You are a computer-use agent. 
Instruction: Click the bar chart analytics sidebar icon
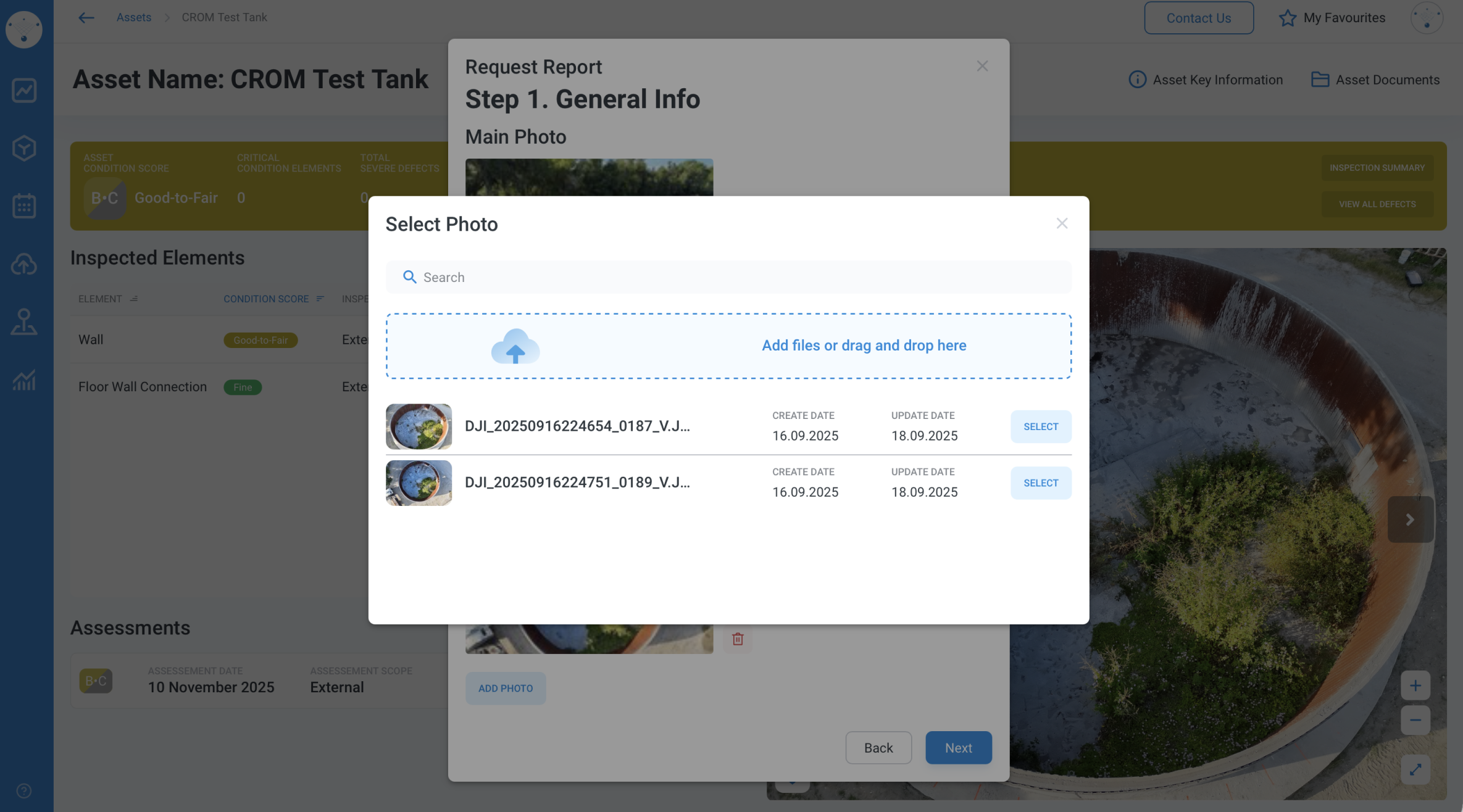point(24,380)
